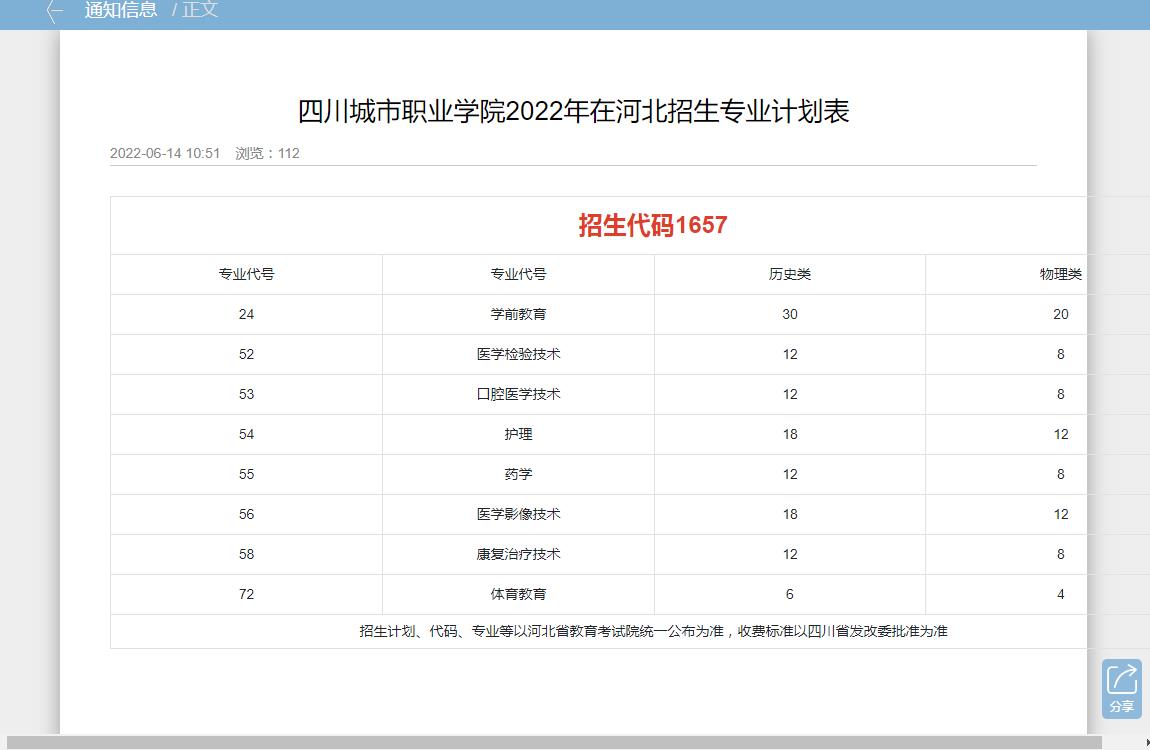
Task: Click the footnote starting 招生计划、代码、专业等
Action: click(x=653, y=631)
